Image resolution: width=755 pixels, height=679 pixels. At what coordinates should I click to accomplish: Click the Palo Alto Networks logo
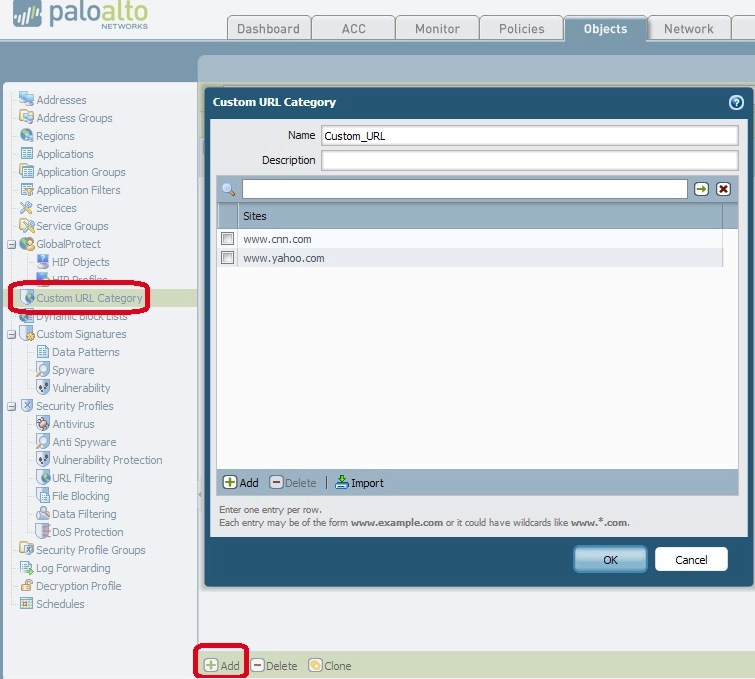(80, 15)
